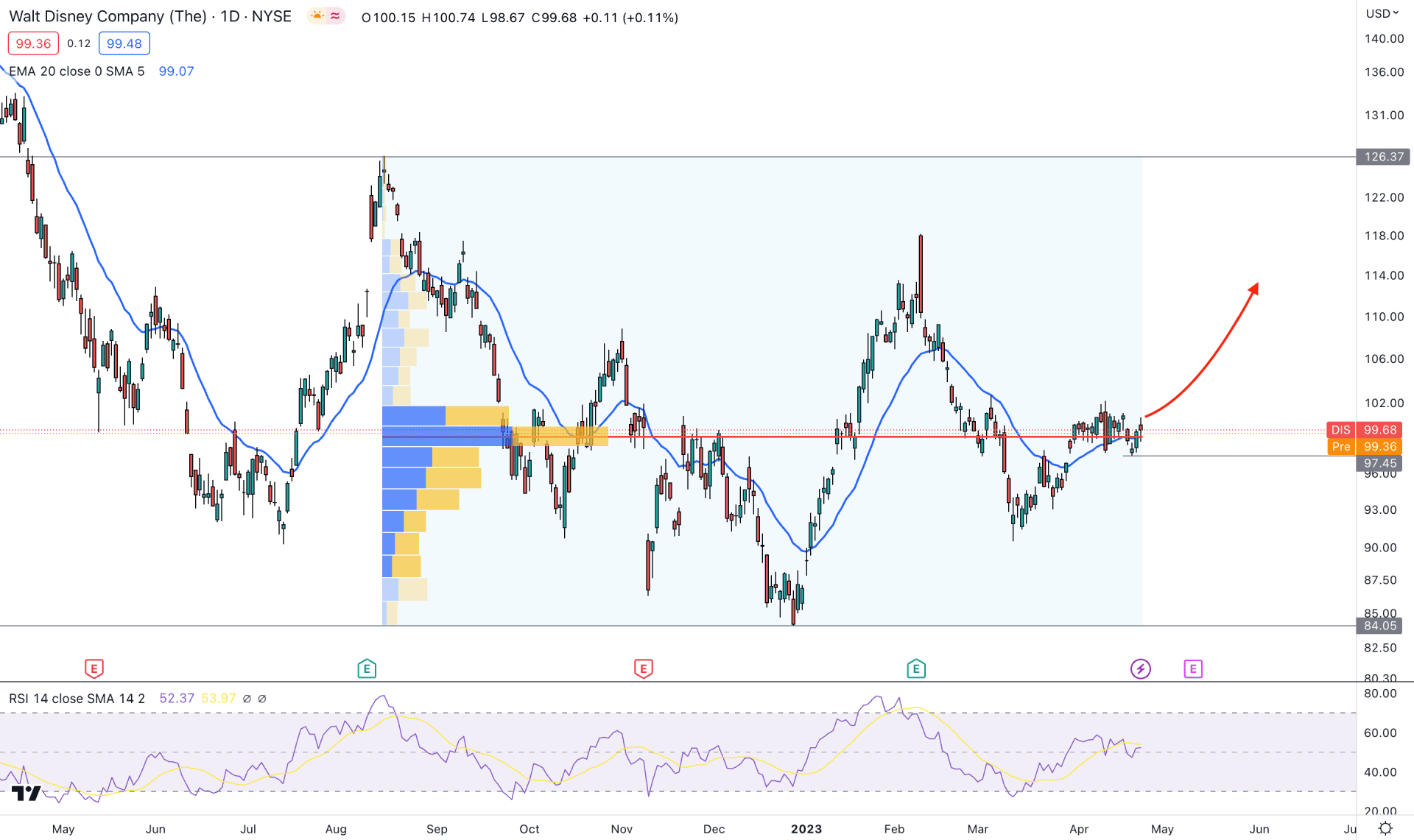Click the EMA value 99.07

(176, 71)
